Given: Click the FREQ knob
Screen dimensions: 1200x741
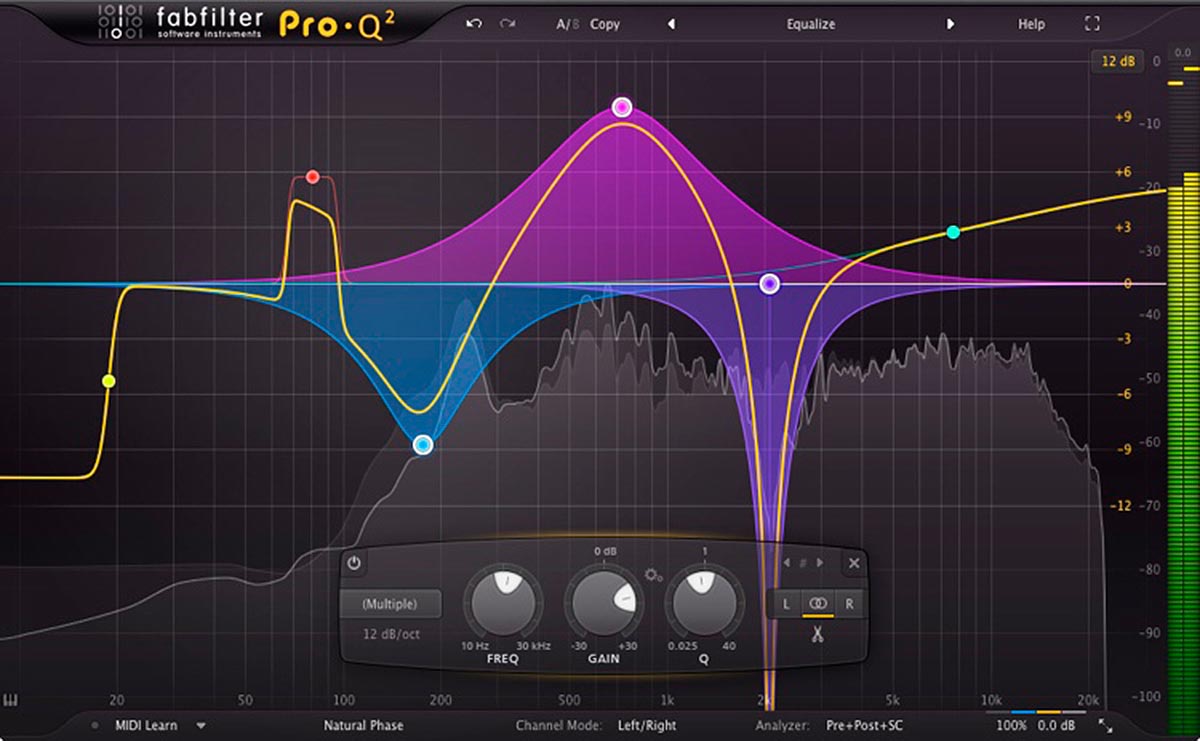Looking at the screenshot, I should (502, 604).
